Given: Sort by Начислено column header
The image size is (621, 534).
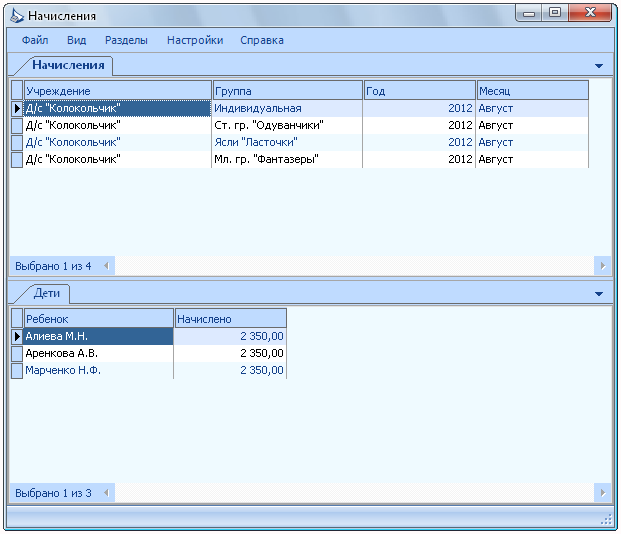Looking at the screenshot, I should [230, 319].
